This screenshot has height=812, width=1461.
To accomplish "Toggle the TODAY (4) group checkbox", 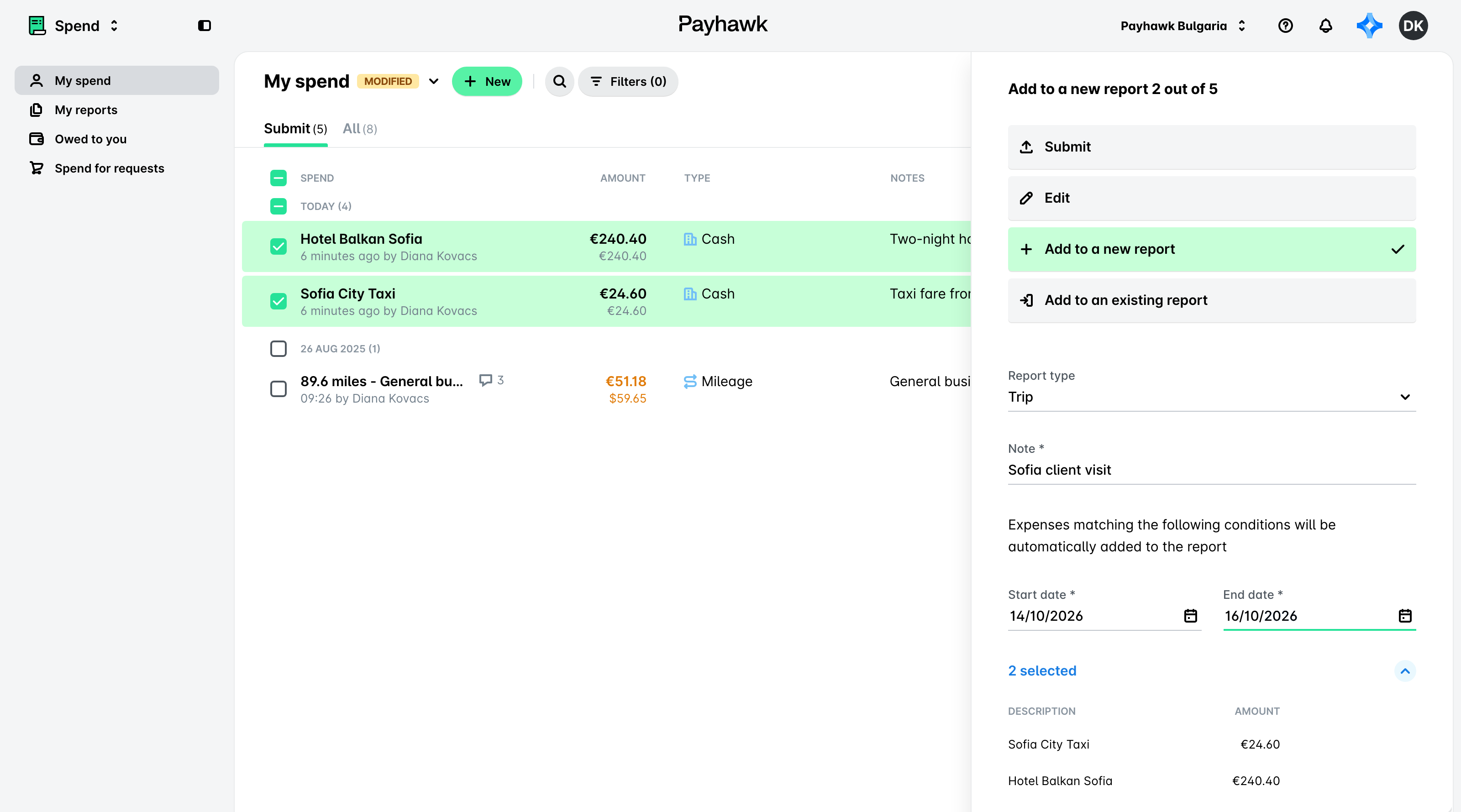I will [x=279, y=206].
